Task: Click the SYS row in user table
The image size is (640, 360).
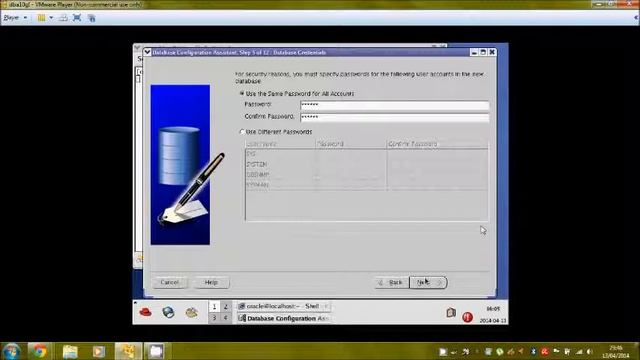Action: click(366, 154)
